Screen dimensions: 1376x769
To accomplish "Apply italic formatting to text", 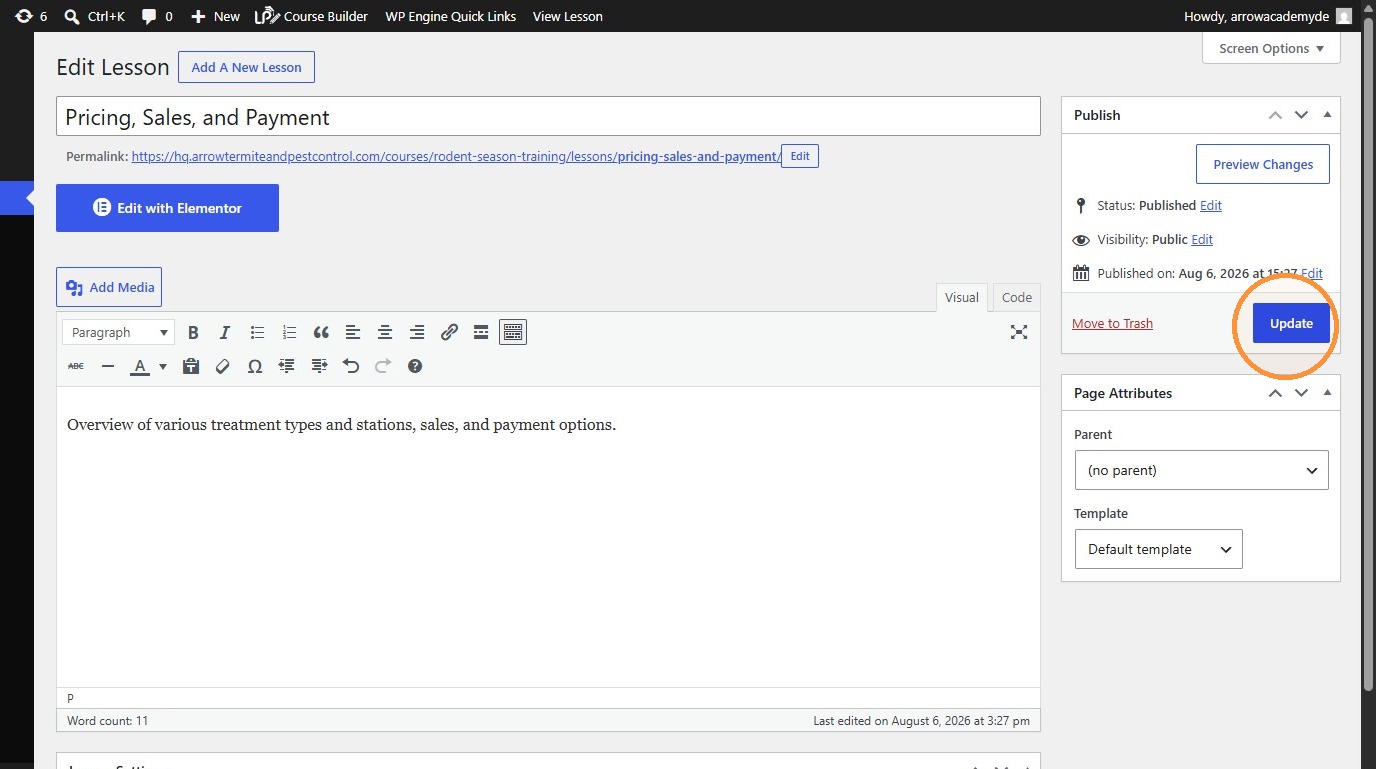I will point(225,332).
